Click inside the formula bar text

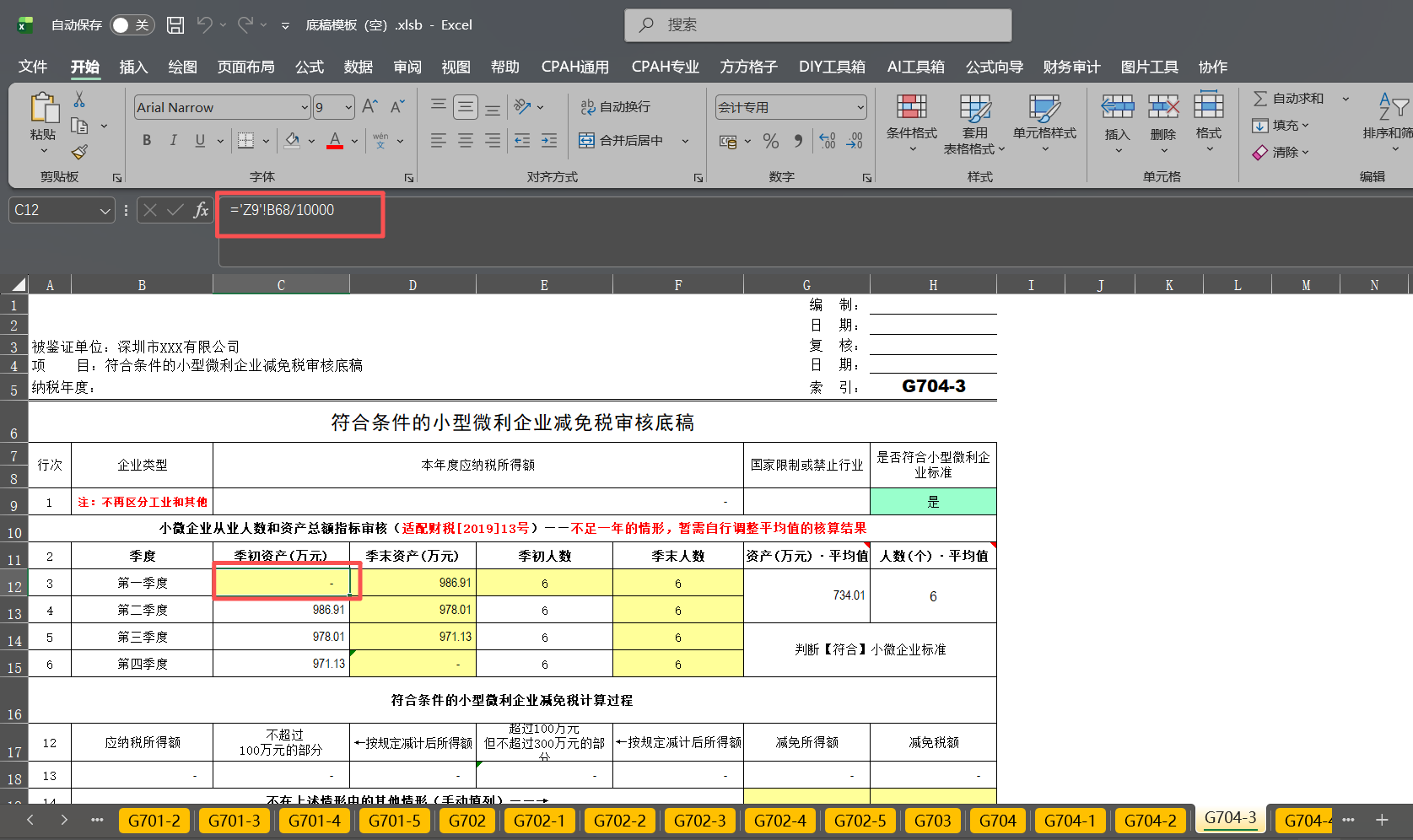pos(282,210)
